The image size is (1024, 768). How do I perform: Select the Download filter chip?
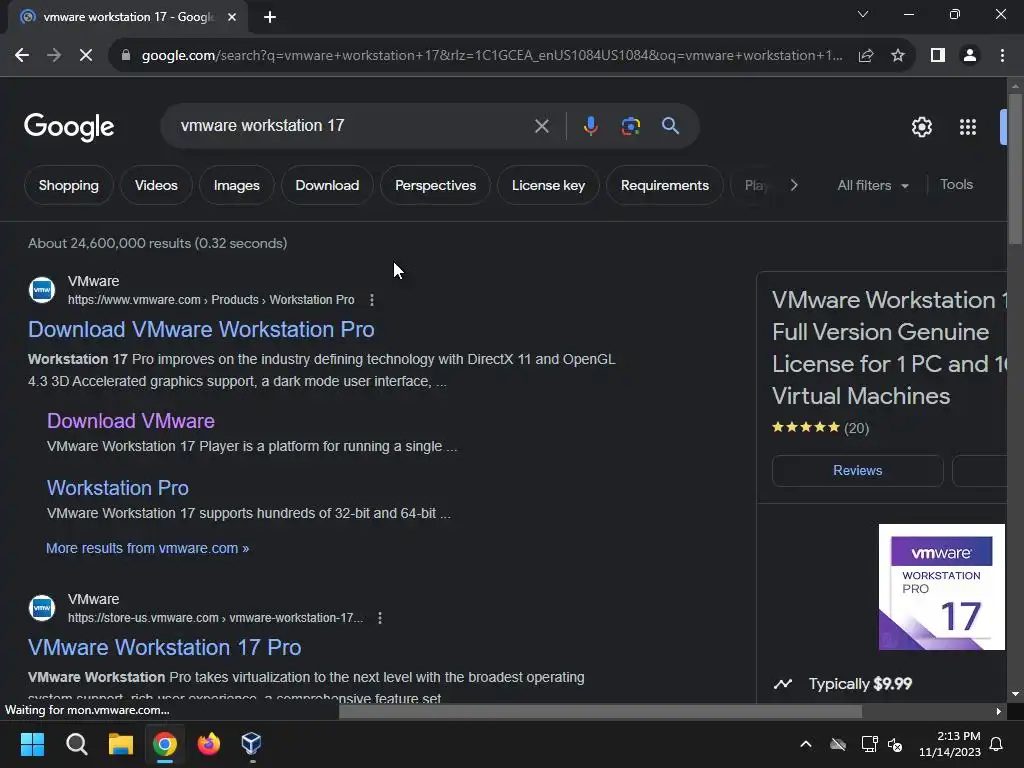pos(327,185)
